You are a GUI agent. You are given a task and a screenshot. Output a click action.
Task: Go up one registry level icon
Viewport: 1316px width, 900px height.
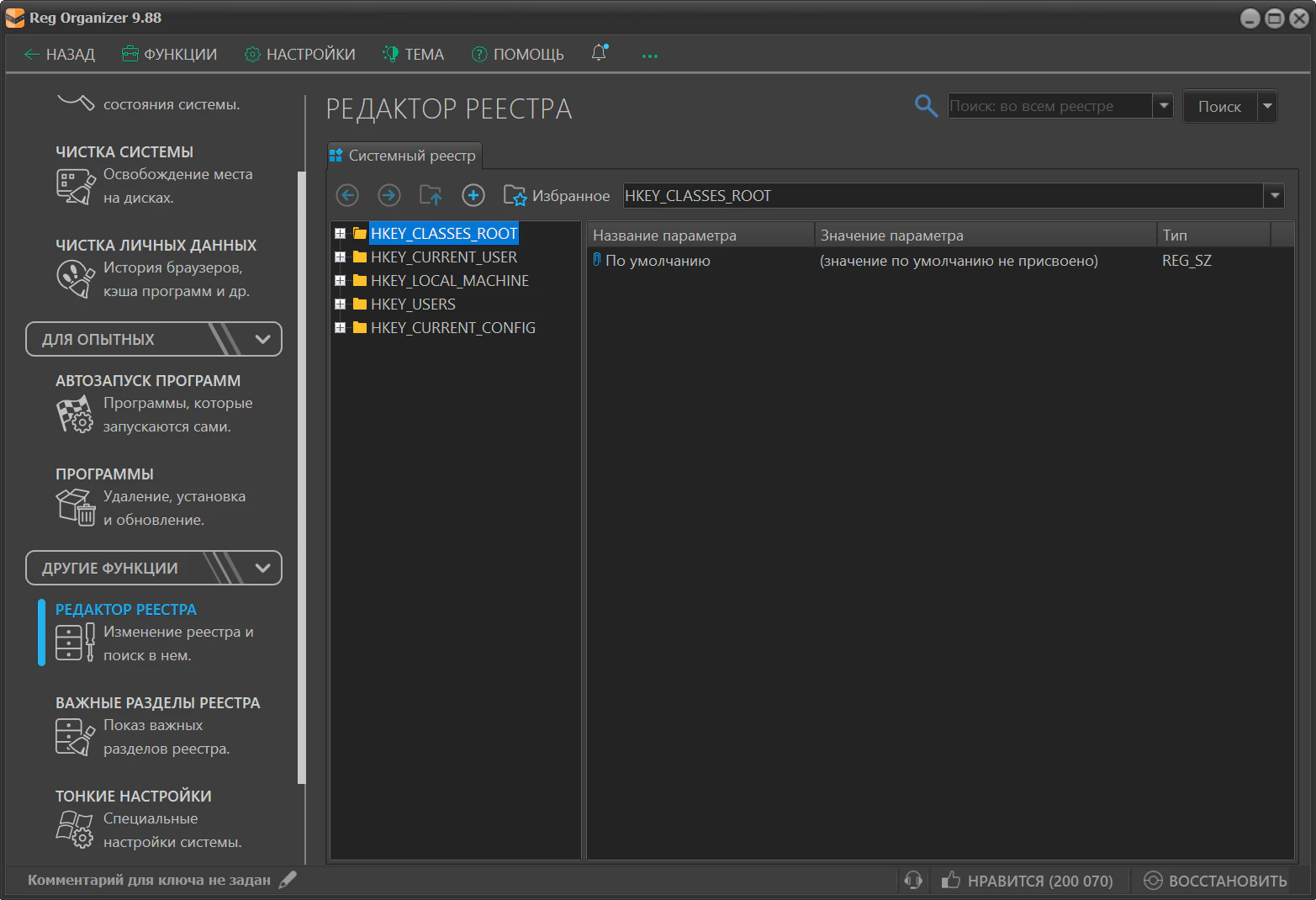431,196
